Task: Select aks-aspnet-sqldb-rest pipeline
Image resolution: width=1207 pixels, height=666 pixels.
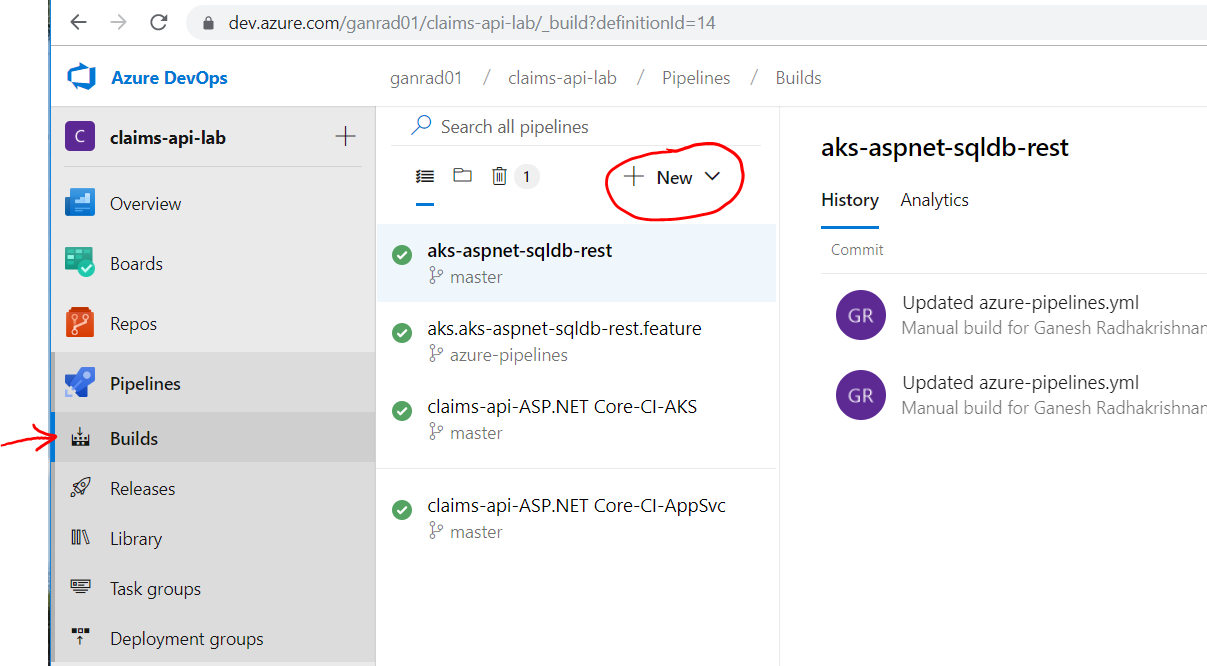Action: point(576,263)
